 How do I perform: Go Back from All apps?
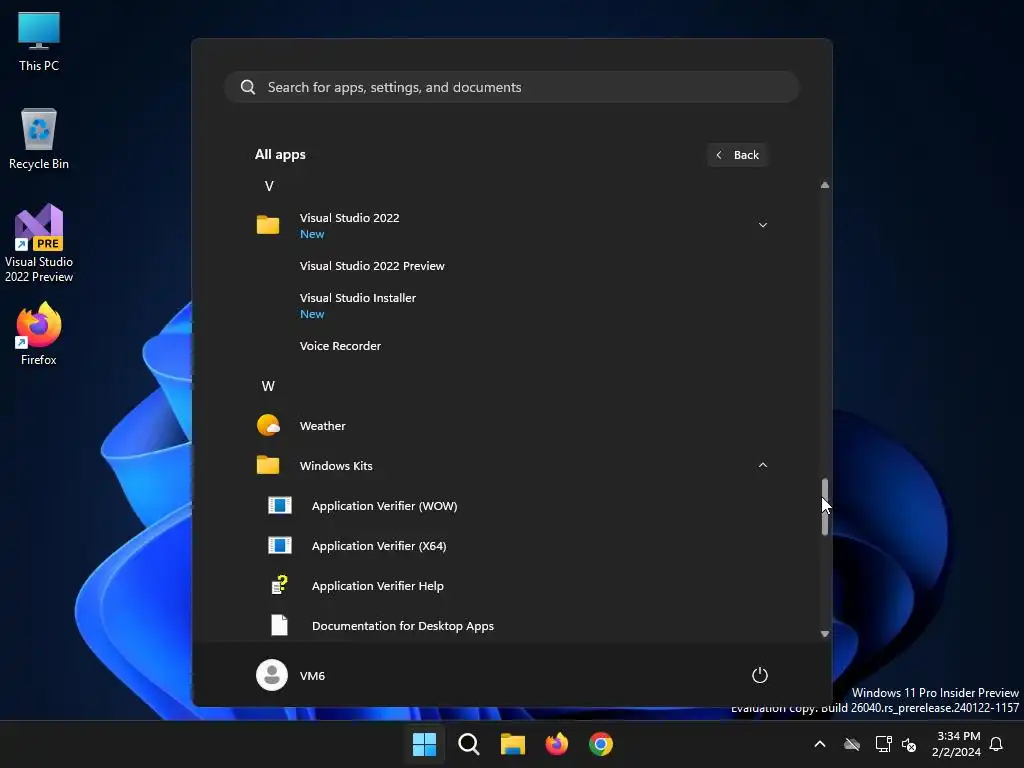point(737,155)
